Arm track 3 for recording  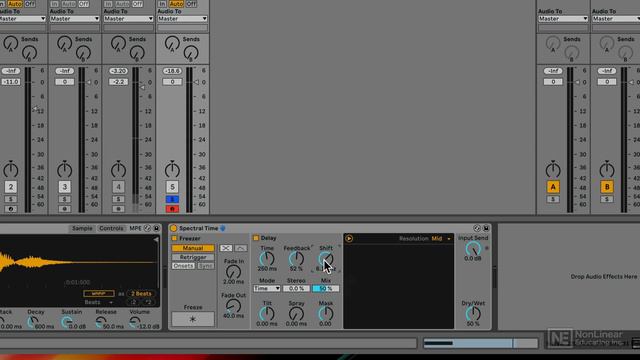(64, 209)
